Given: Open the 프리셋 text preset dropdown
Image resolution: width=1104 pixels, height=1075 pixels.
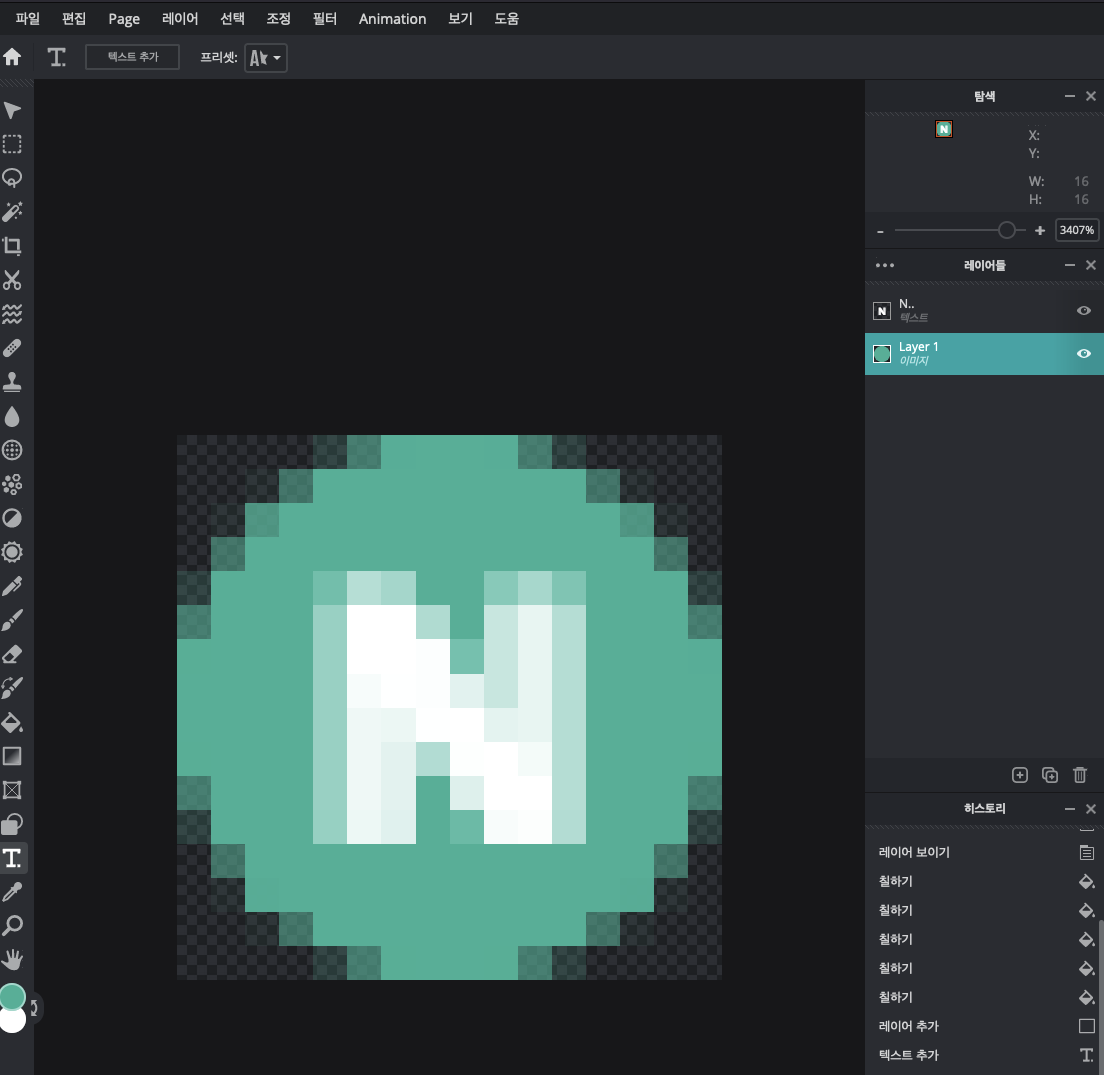Looking at the screenshot, I should 266,58.
